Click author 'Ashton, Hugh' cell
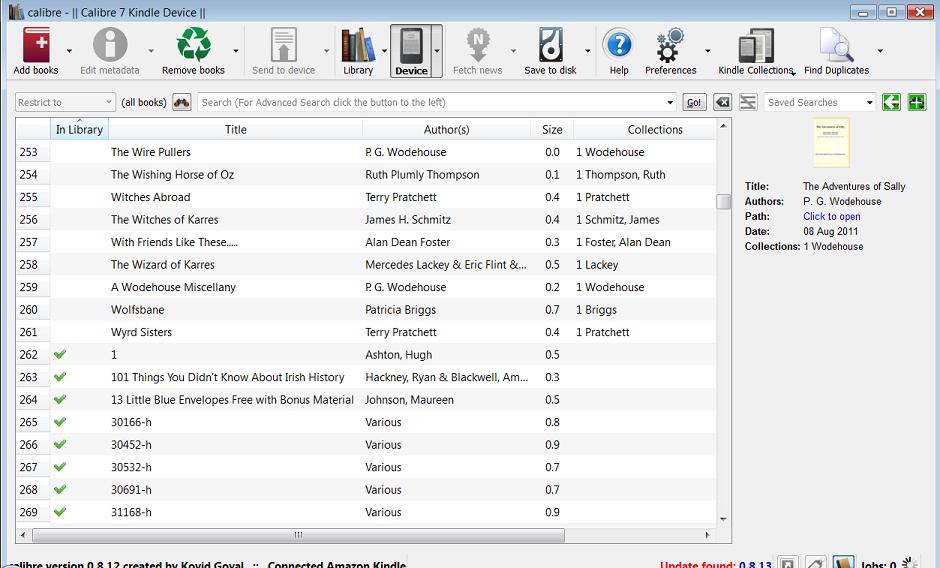 pyautogui.click(x=446, y=355)
